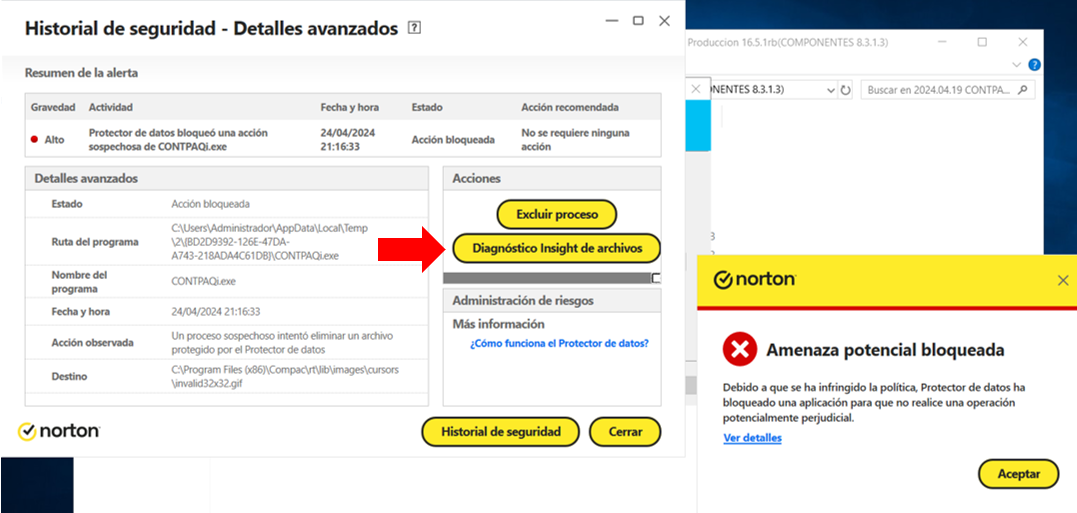
Task: Click the Fecha y hora column header
Action: (350, 107)
